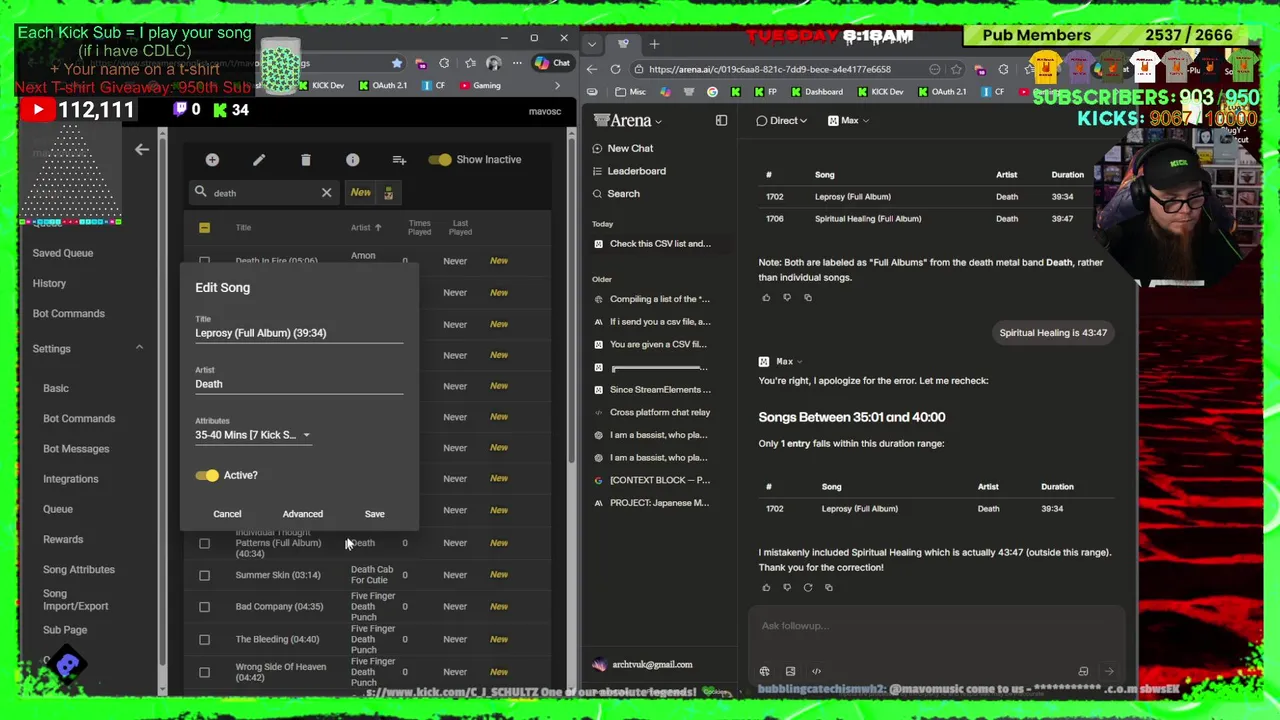
Task: Expand bookmarks overflow chevron in left browser
Action: pos(558,85)
